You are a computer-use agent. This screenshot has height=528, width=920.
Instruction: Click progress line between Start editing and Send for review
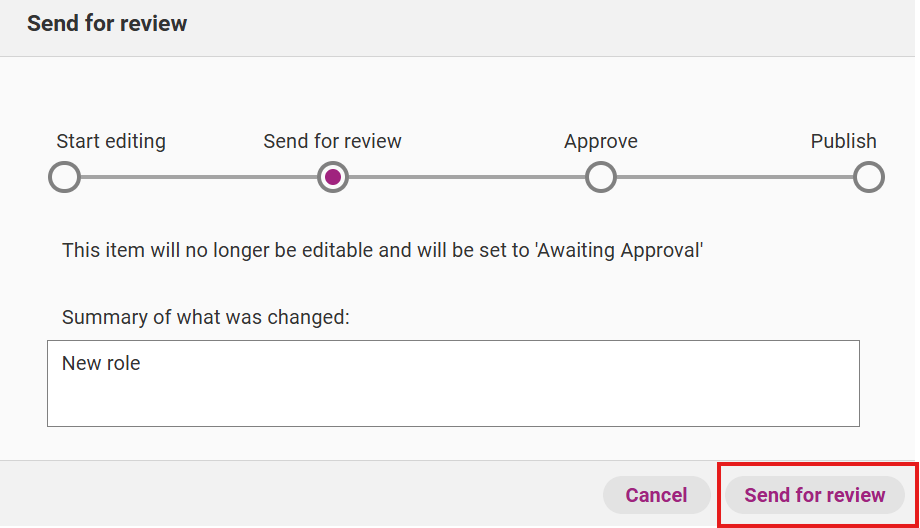click(x=198, y=178)
